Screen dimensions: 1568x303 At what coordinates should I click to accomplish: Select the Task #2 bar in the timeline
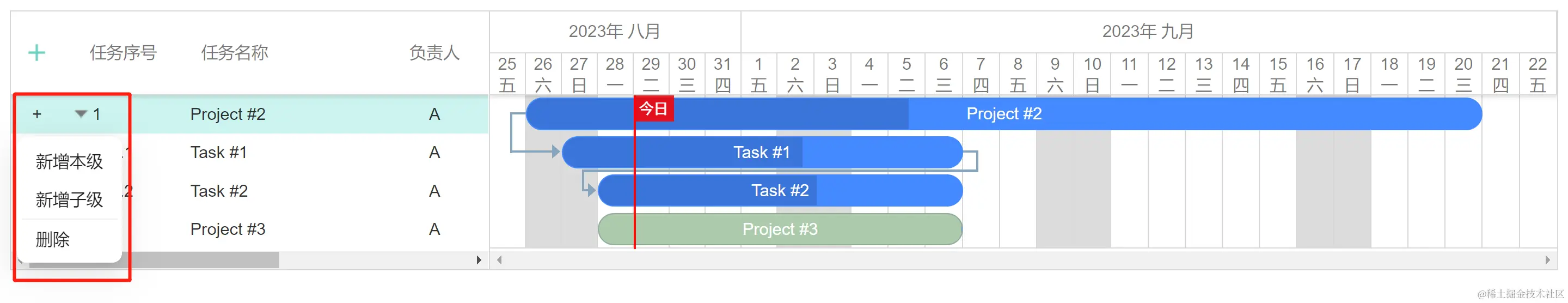pyautogui.click(x=779, y=191)
